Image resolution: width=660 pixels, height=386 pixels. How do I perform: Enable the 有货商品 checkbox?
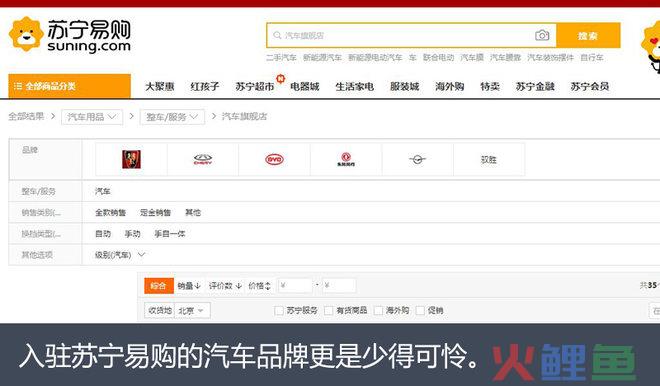coord(329,311)
